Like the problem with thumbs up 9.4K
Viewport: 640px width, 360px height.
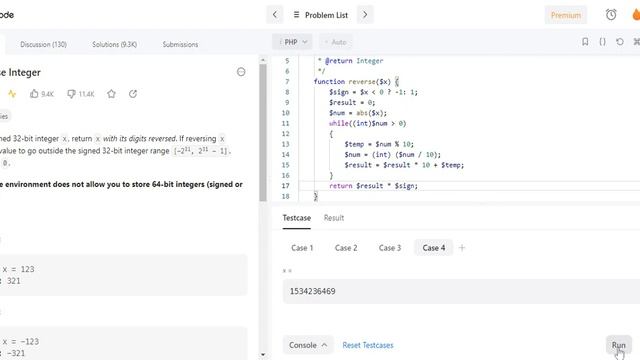coord(42,94)
